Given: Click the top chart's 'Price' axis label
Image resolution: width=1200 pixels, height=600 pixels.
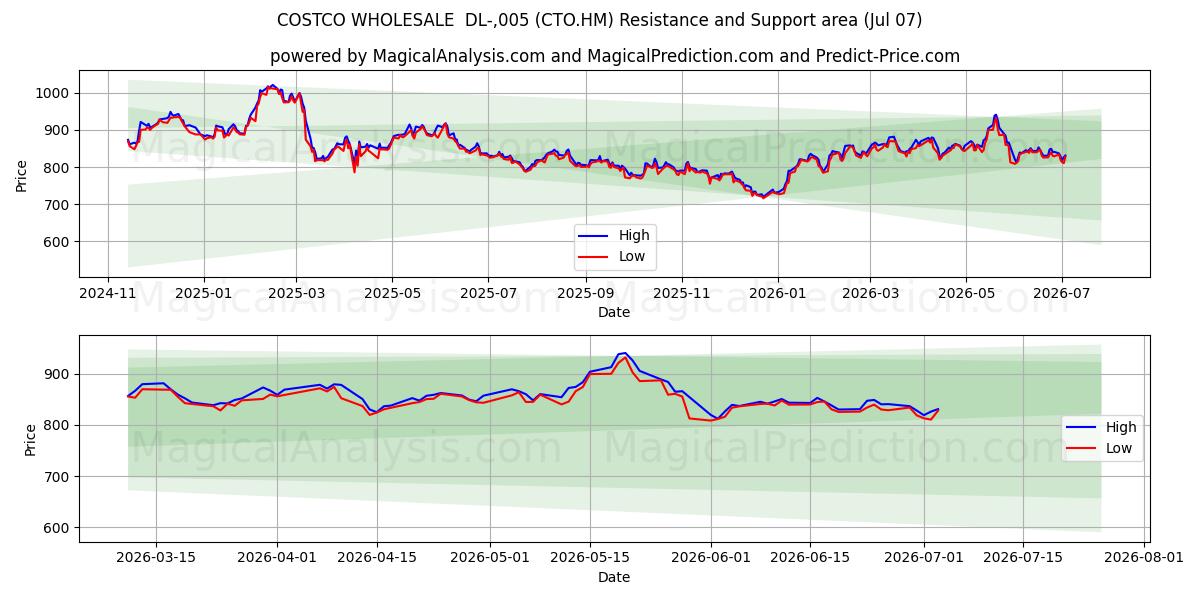Looking at the screenshot, I should pos(22,174).
